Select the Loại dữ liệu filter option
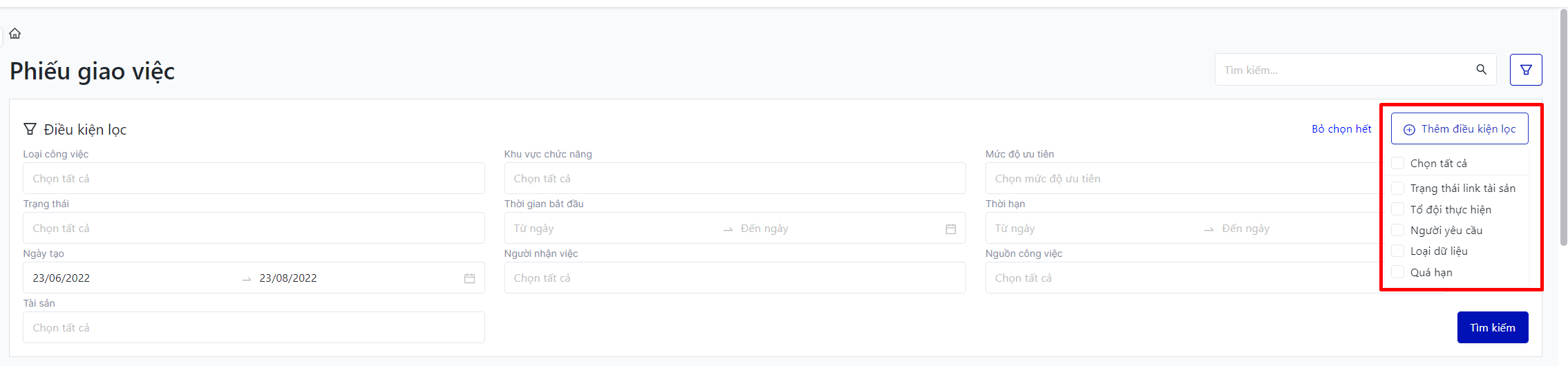Viewport: 1568px width, 366px height. (x=1398, y=251)
